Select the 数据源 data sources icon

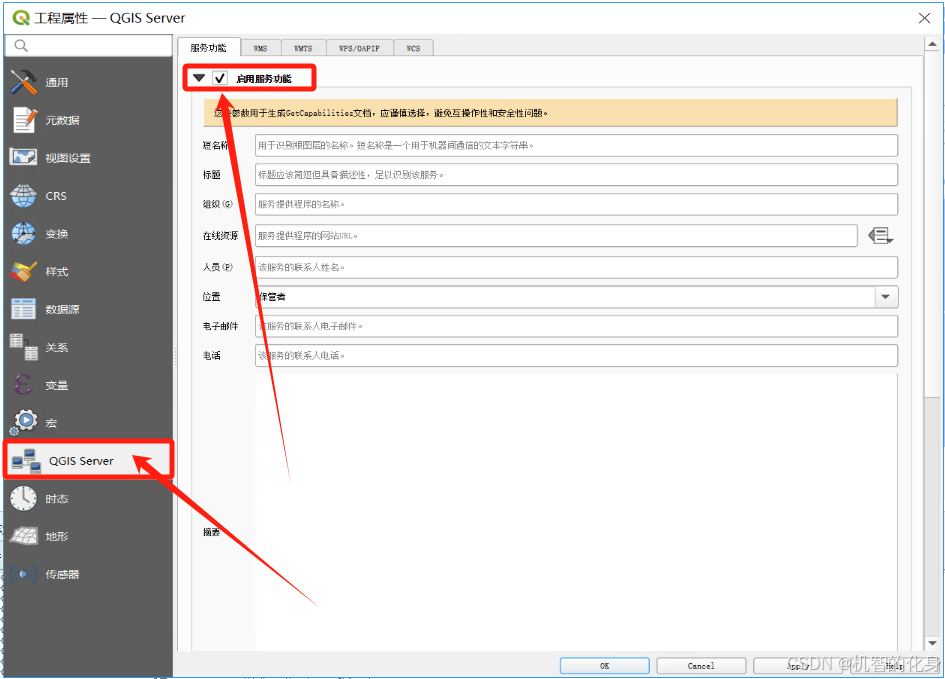pos(24,309)
